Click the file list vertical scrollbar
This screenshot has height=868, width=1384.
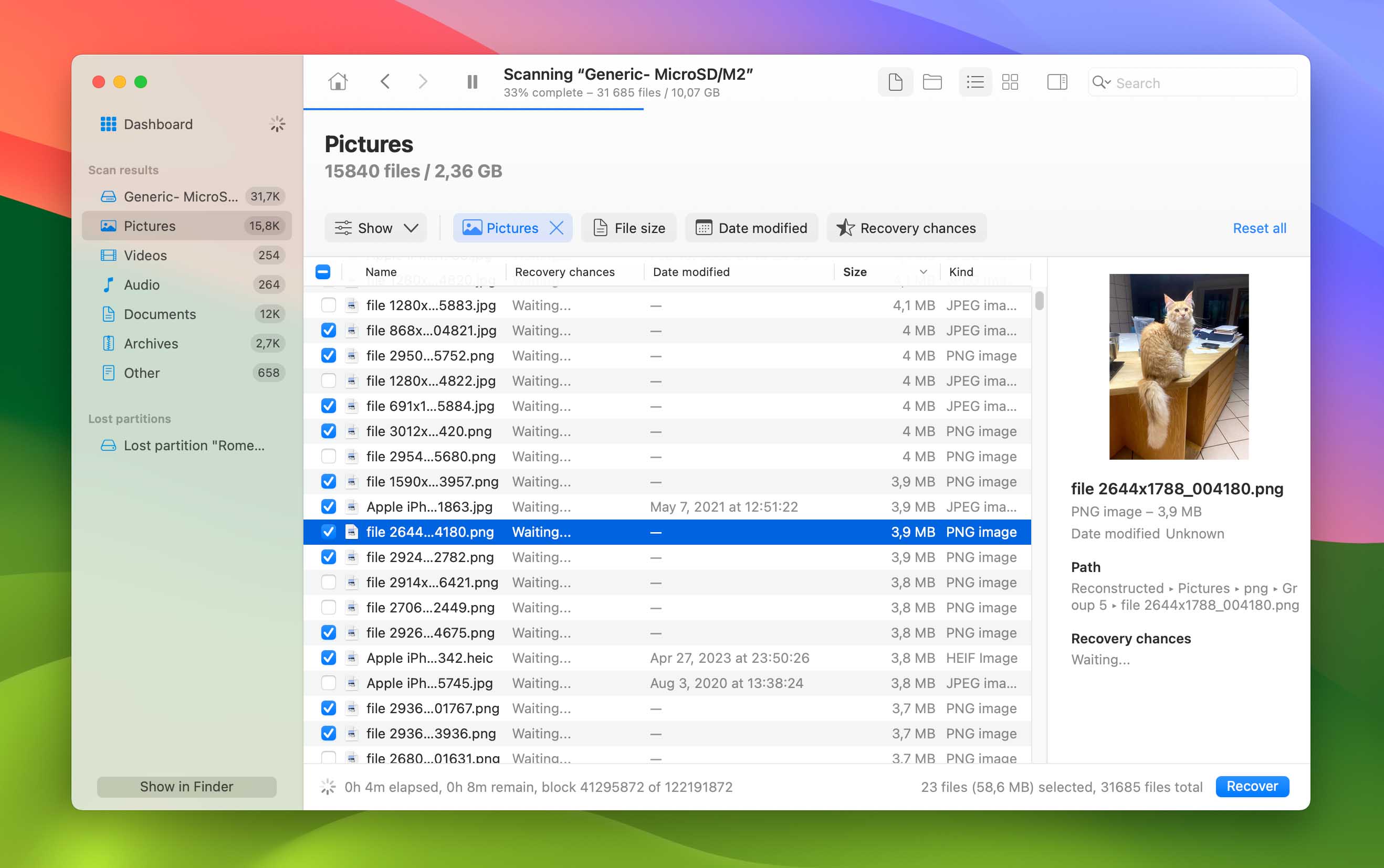[1039, 300]
